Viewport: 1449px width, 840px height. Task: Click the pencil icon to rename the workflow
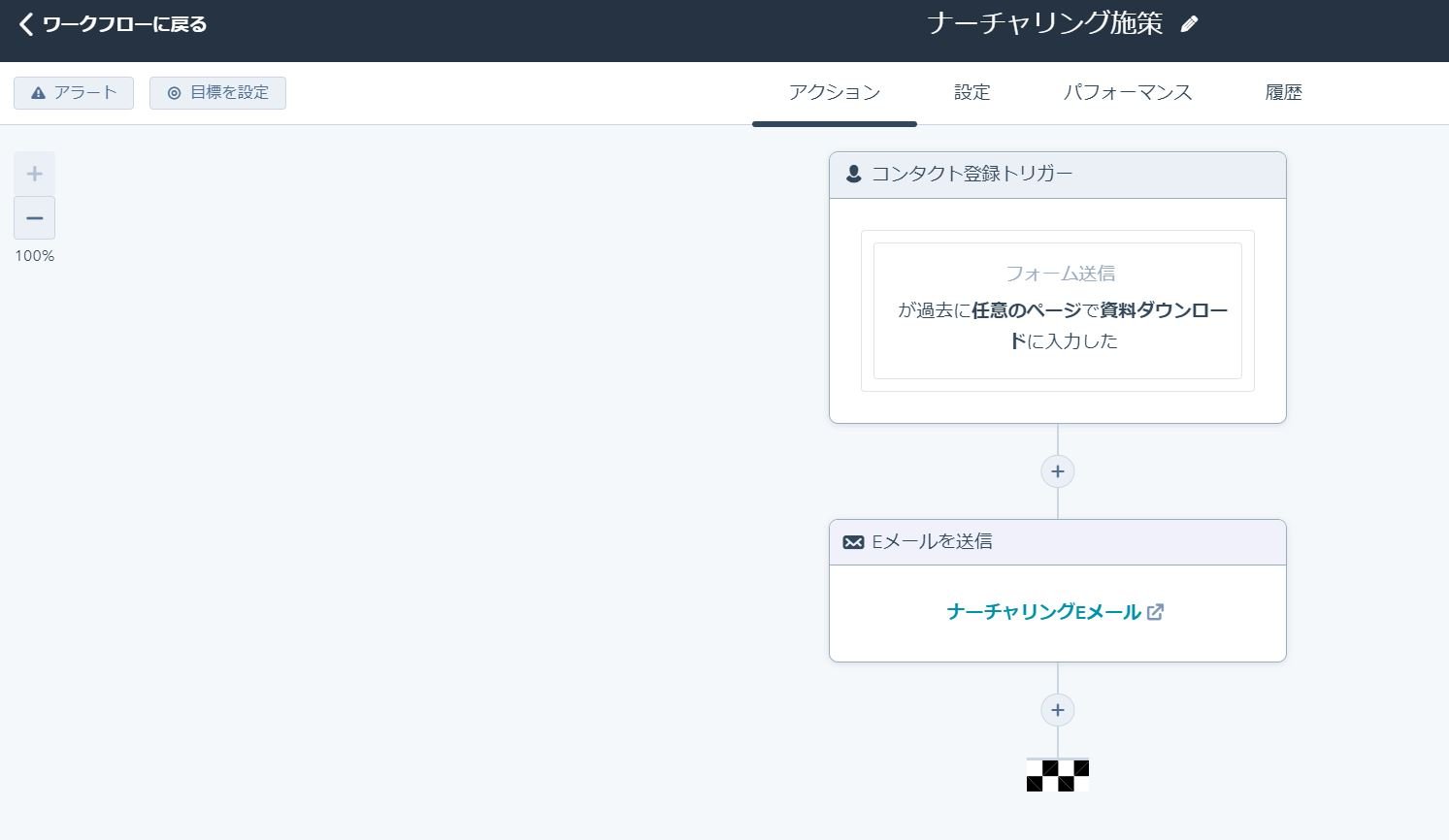[x=1189, y=24]
